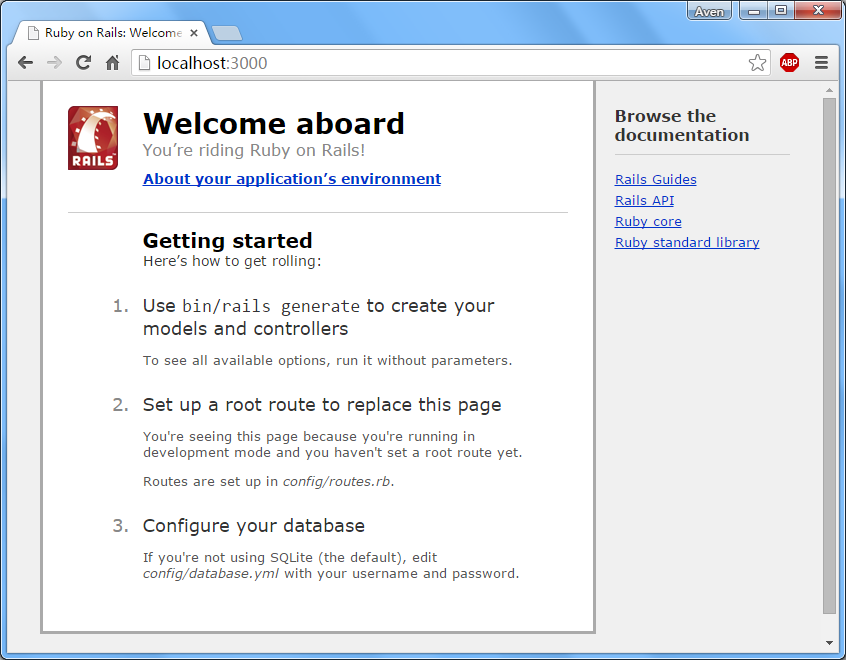Click the browser Forward arrow
This screenshot has height=660, width=846.
tap(54, 63)
